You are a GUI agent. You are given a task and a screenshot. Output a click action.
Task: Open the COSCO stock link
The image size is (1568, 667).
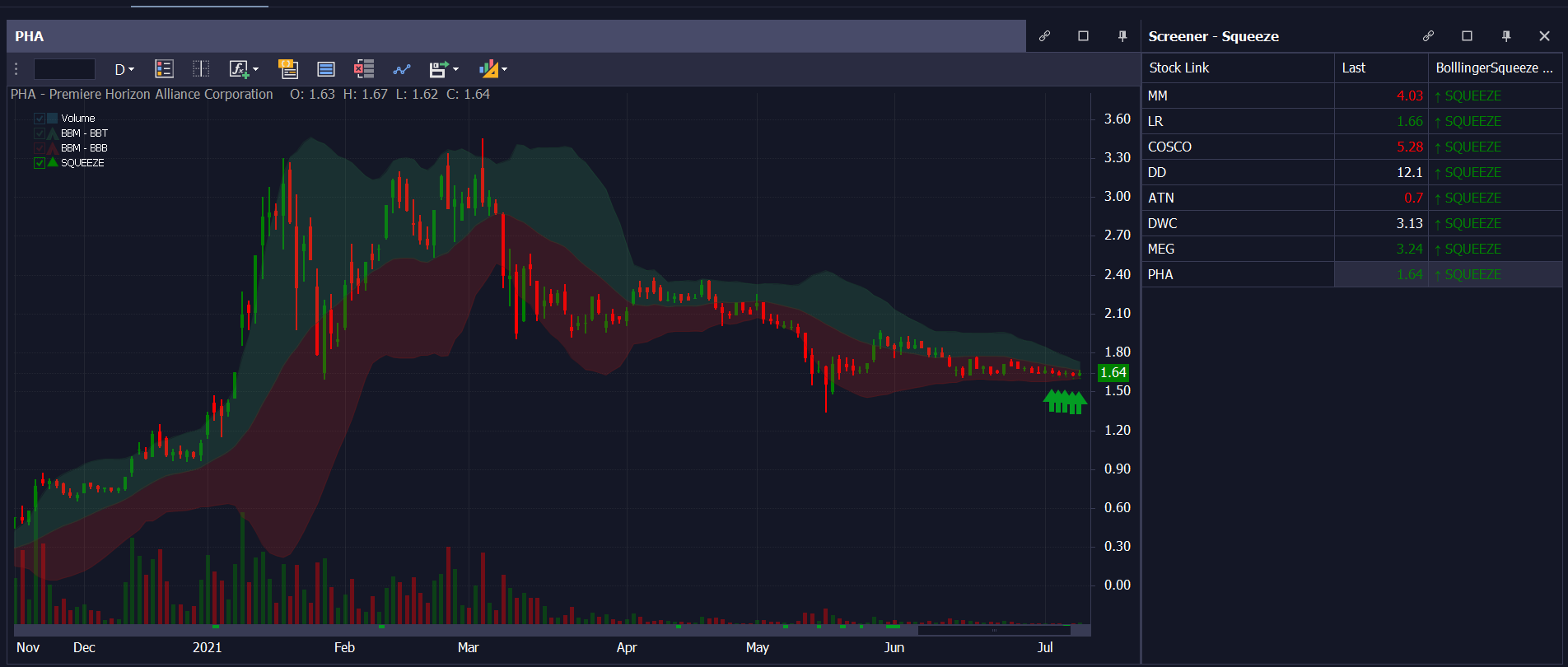pos(1169,147)
